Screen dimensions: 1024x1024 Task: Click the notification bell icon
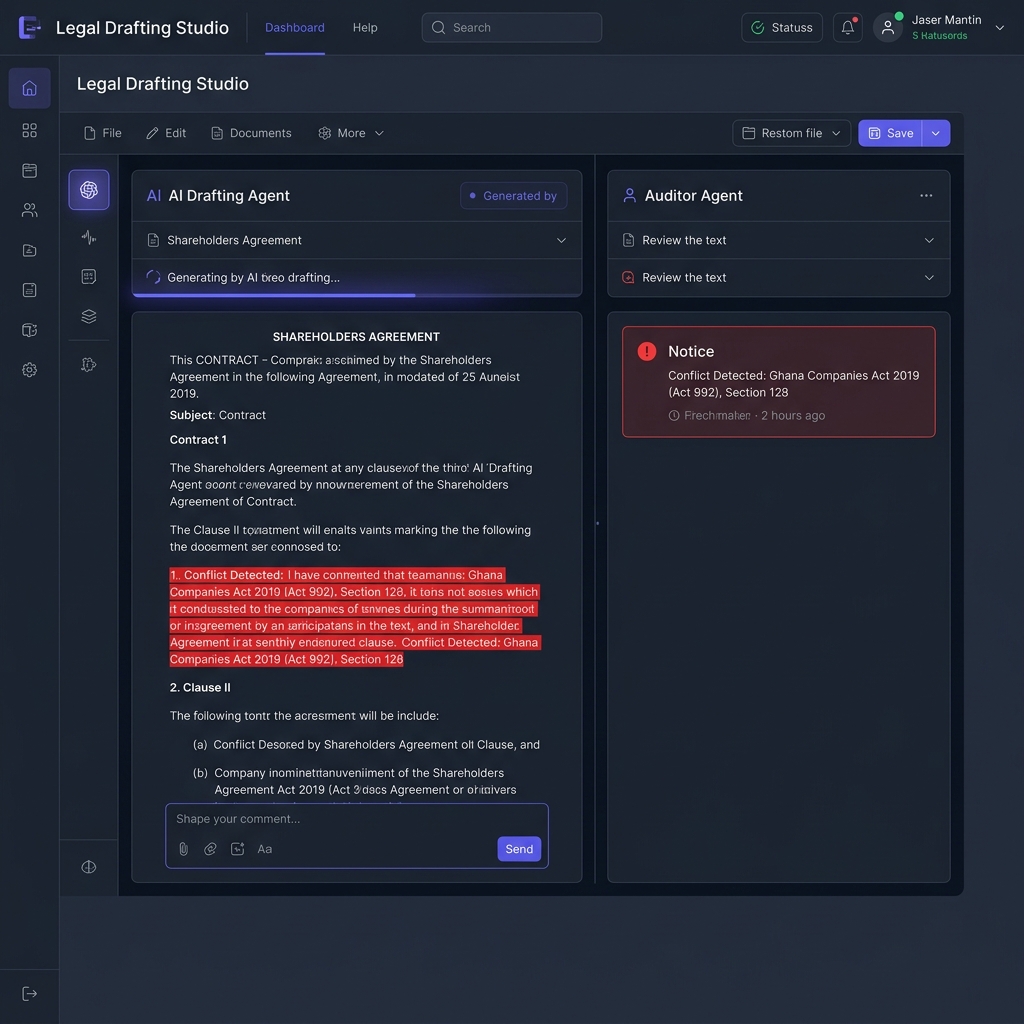pos(848,28)
